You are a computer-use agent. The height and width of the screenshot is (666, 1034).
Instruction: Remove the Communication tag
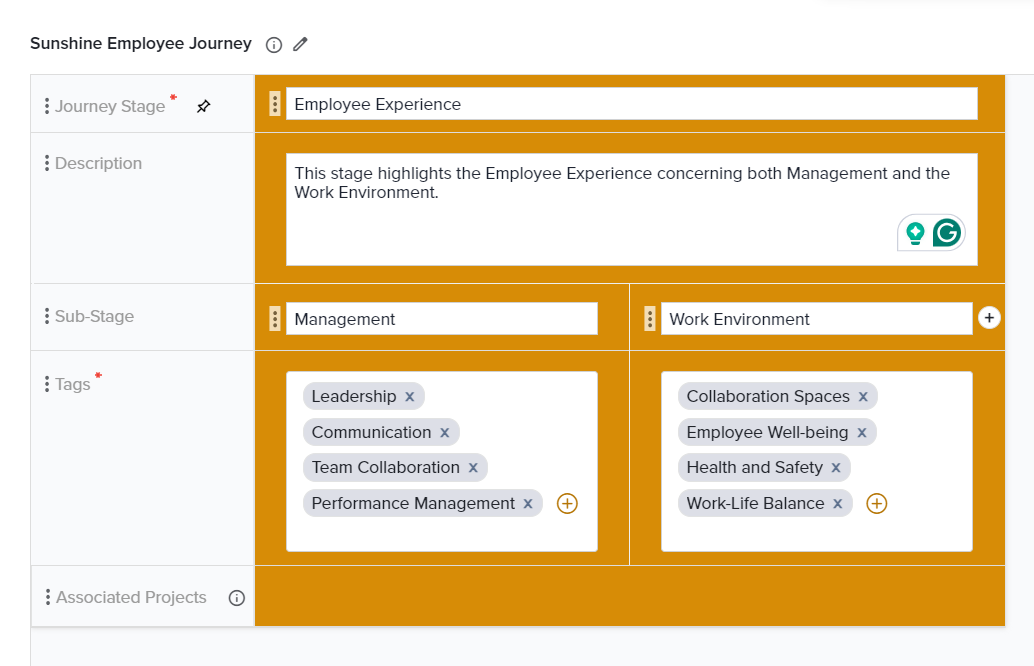pyautogui.click(x=444, y=433)
